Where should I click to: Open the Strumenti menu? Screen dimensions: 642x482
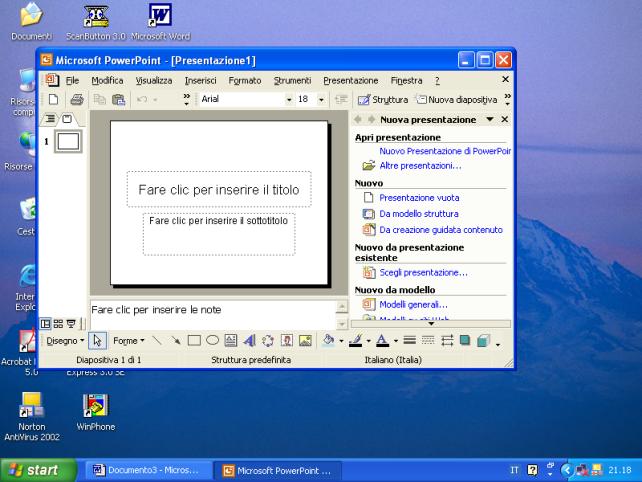[x=292, y=81]
